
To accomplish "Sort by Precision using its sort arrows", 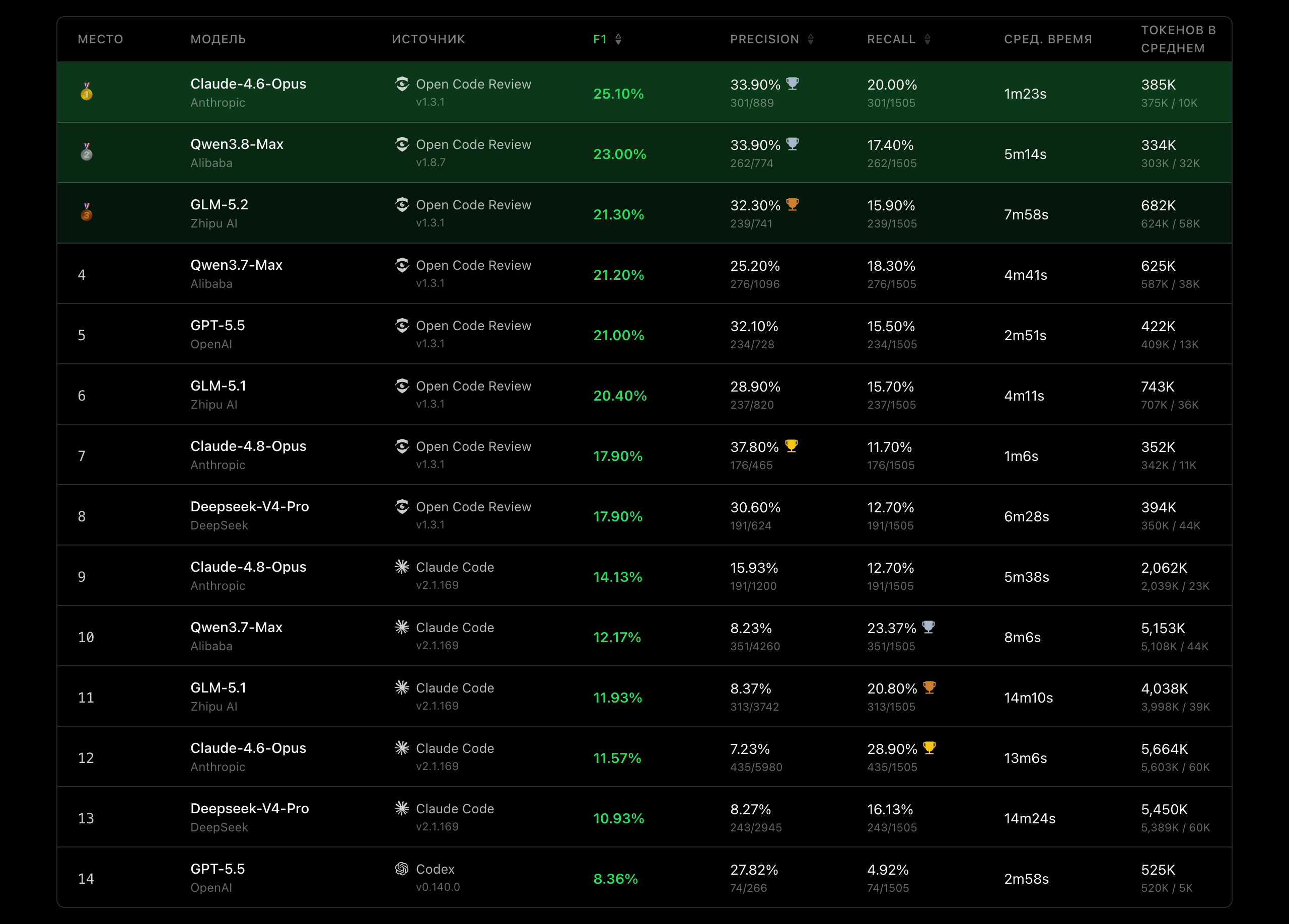I will [x=811, y=39].
